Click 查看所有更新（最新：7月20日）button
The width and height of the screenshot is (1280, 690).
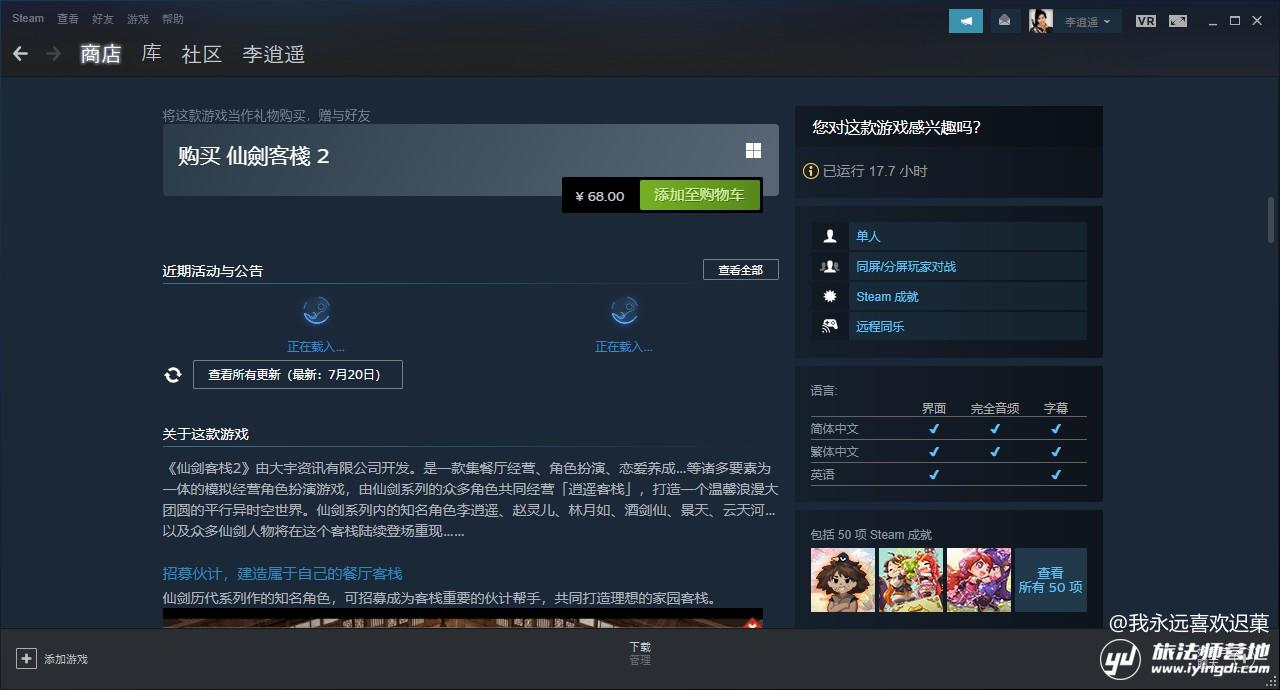tap(298, 375)
